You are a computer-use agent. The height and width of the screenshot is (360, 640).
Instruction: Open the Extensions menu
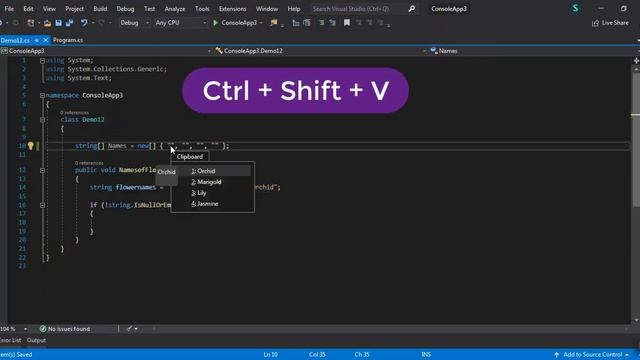(232, 9)
